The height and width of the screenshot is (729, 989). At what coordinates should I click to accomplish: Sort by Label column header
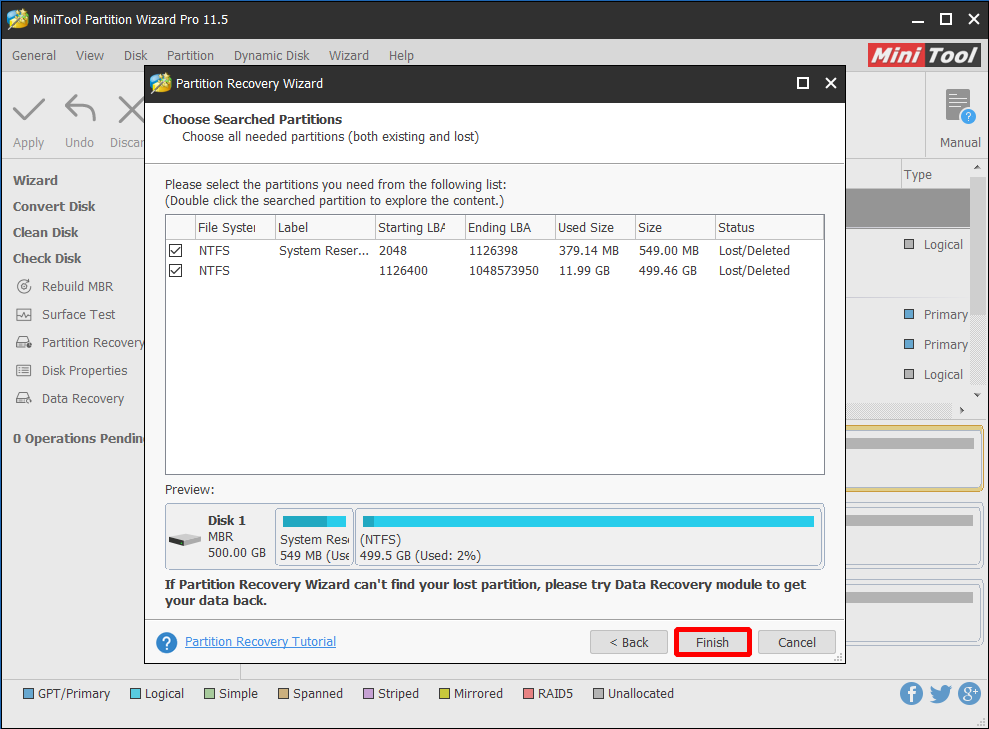point(325,227)
